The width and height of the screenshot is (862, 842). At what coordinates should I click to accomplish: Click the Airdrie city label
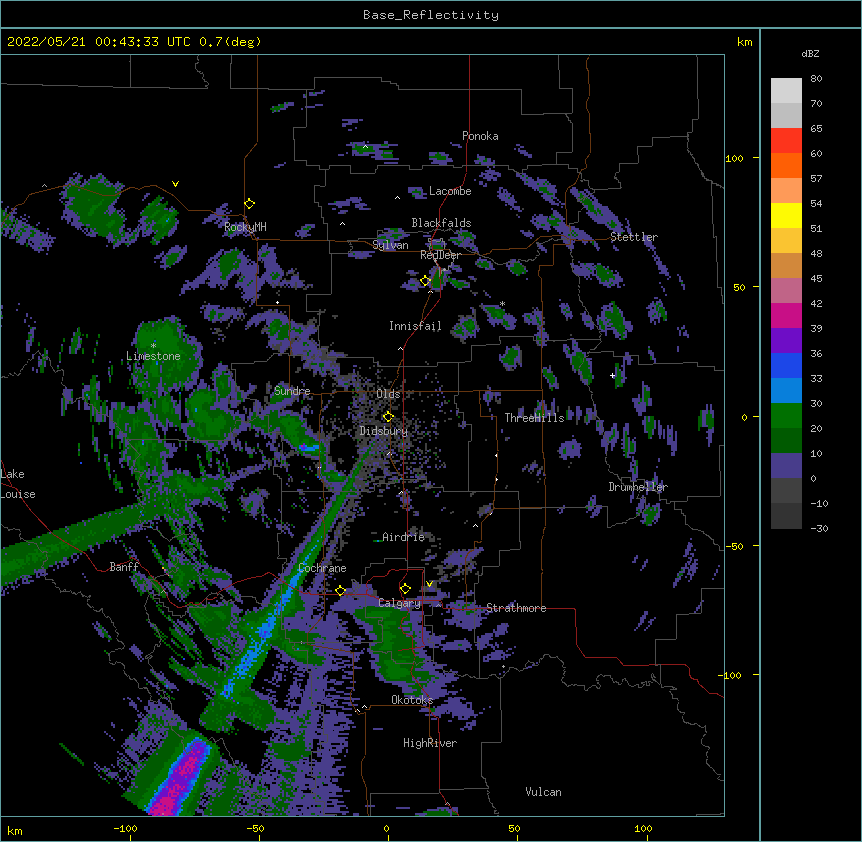coord(403,537)
